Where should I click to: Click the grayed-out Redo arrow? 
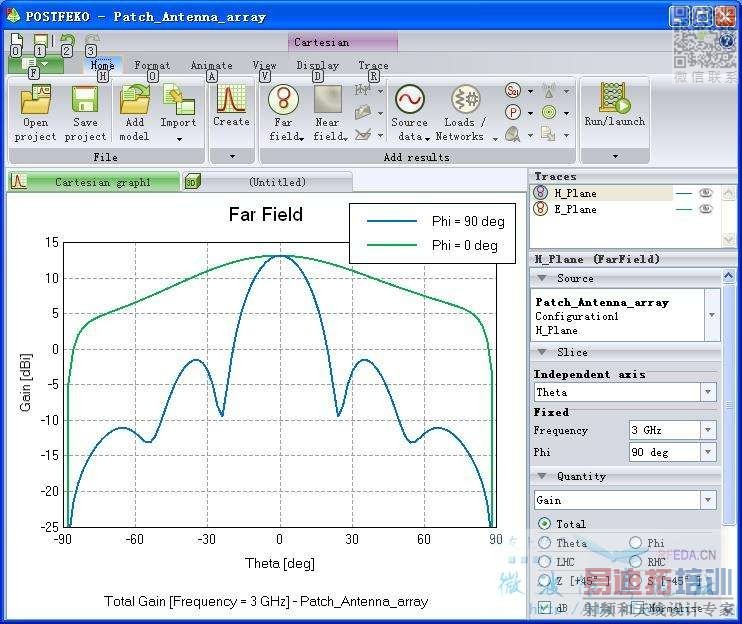92,40
